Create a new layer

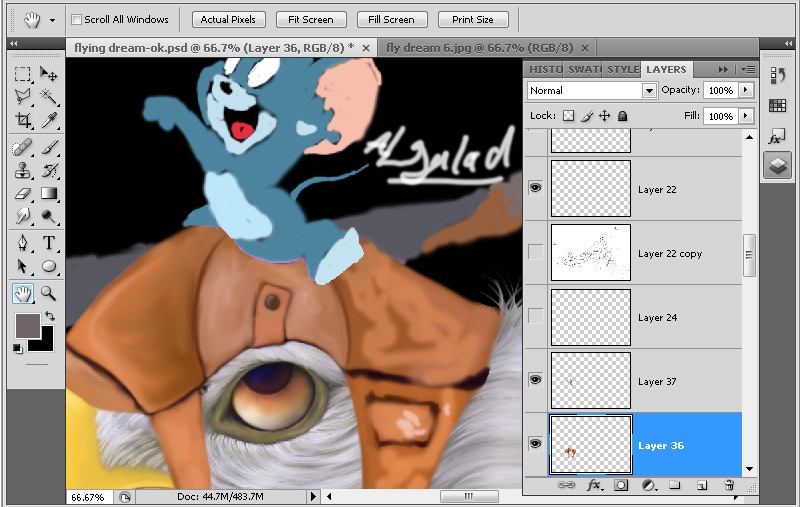[x=702, y=485]
